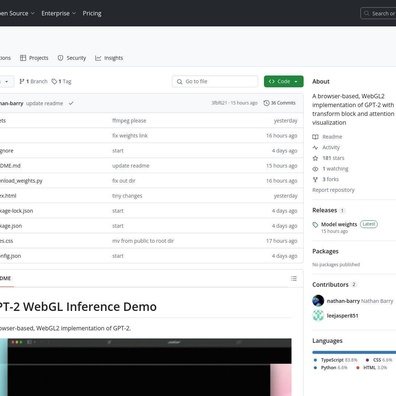Focus the Go to file field
Screen dimensions: 396x396
pos(215,81)
